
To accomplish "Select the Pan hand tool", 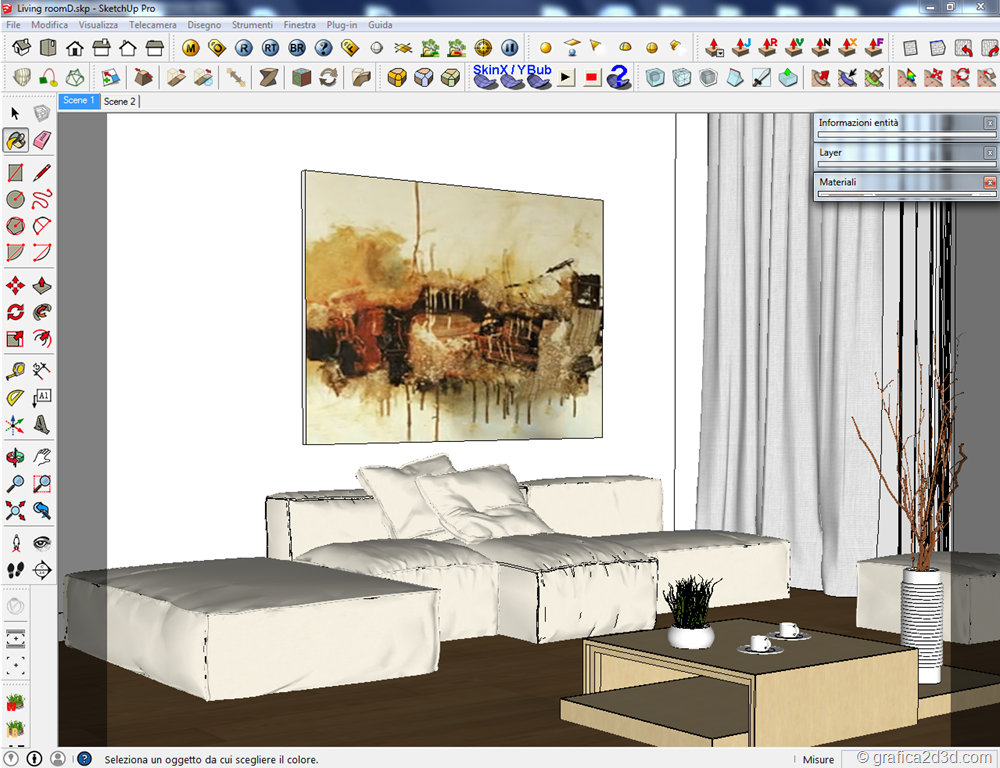I will 42,457.
